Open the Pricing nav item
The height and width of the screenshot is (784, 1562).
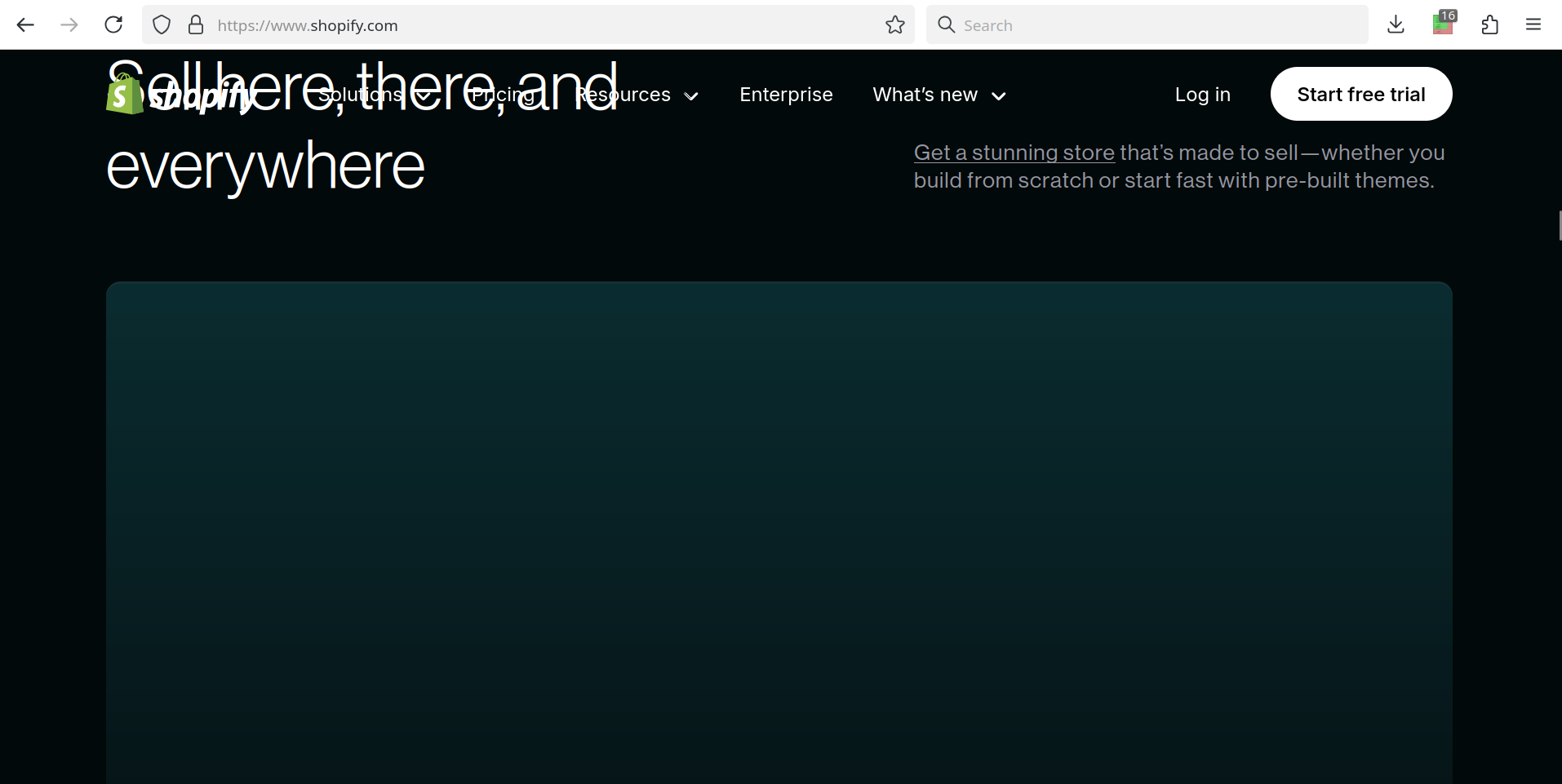click(x=503, y=95)
